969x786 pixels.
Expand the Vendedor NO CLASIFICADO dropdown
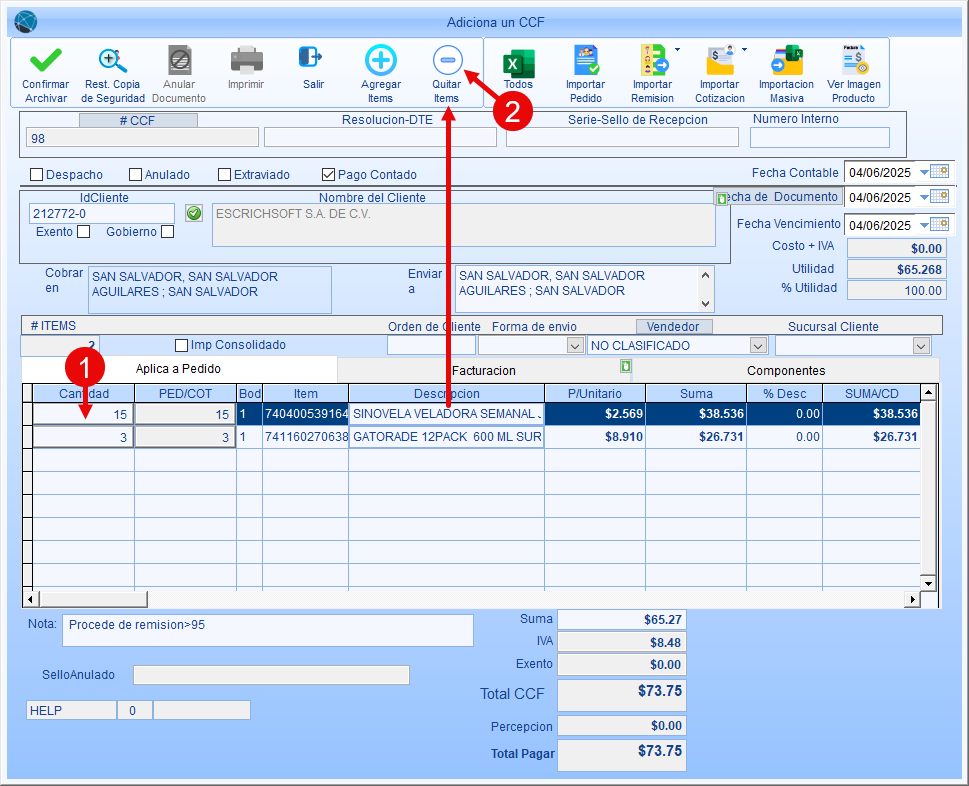758,346
